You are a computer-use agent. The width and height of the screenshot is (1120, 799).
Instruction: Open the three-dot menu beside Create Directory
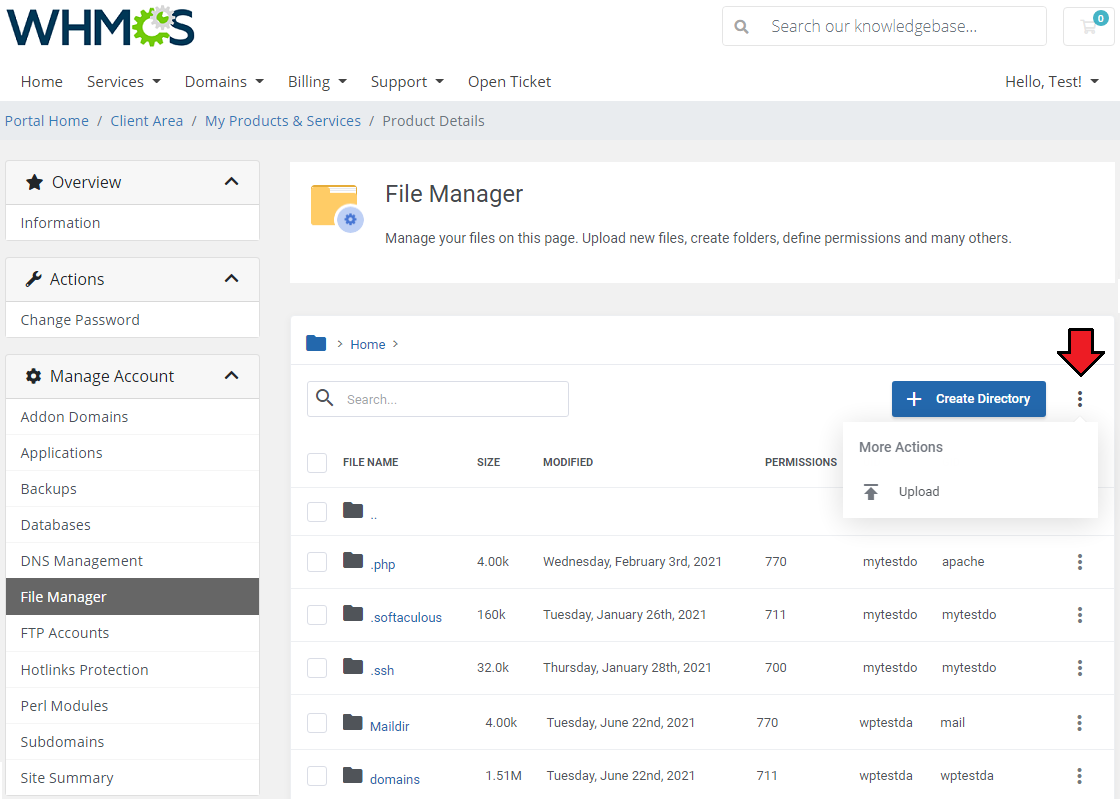click(1079, 399)
